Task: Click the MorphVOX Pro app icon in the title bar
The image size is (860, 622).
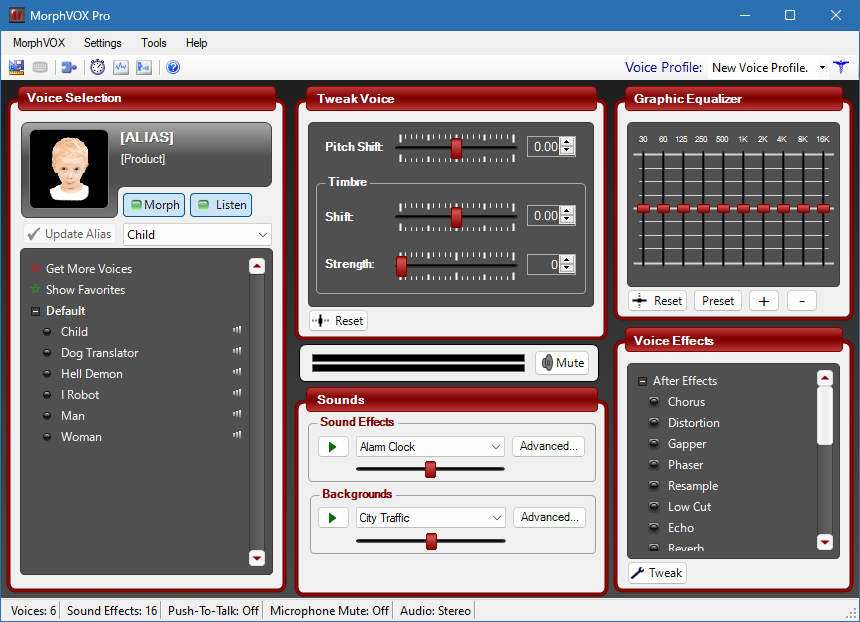Action: pyautogui.click(x=17, y=15)
